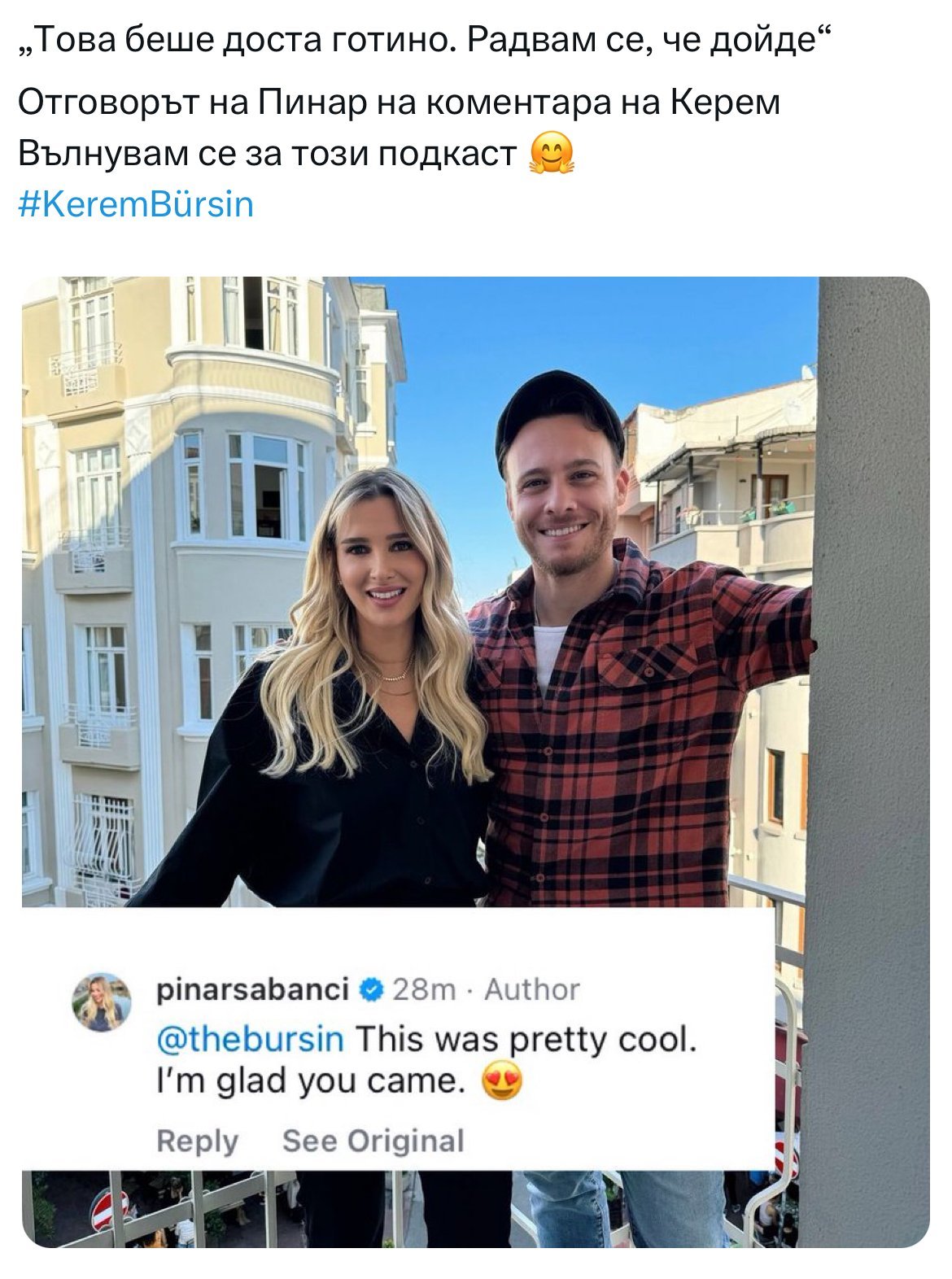Screen dimensions: 952x1279
Task: Click the hugging face emoji in the tweet
Action: pyautogui.click(x=552, y=154)
